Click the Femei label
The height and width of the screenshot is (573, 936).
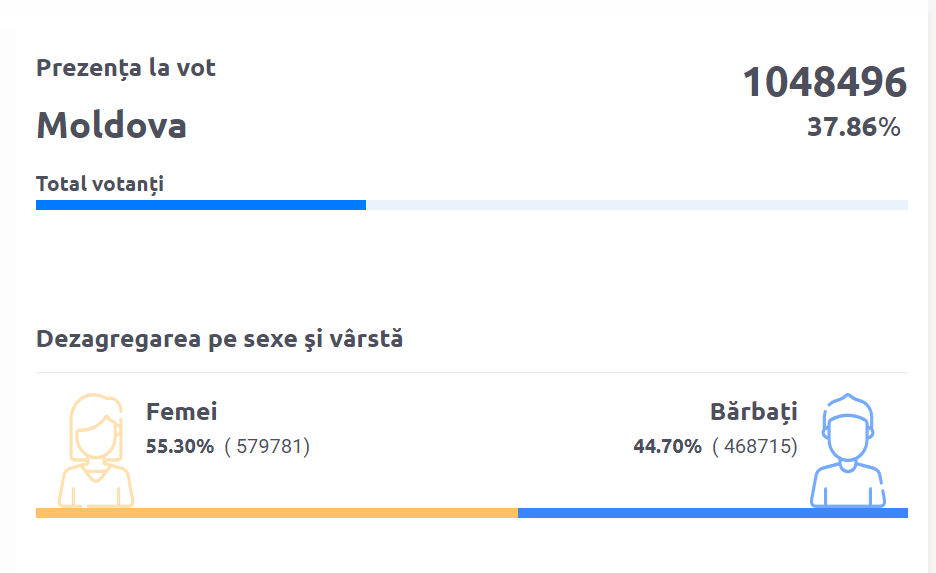[181, 412]
